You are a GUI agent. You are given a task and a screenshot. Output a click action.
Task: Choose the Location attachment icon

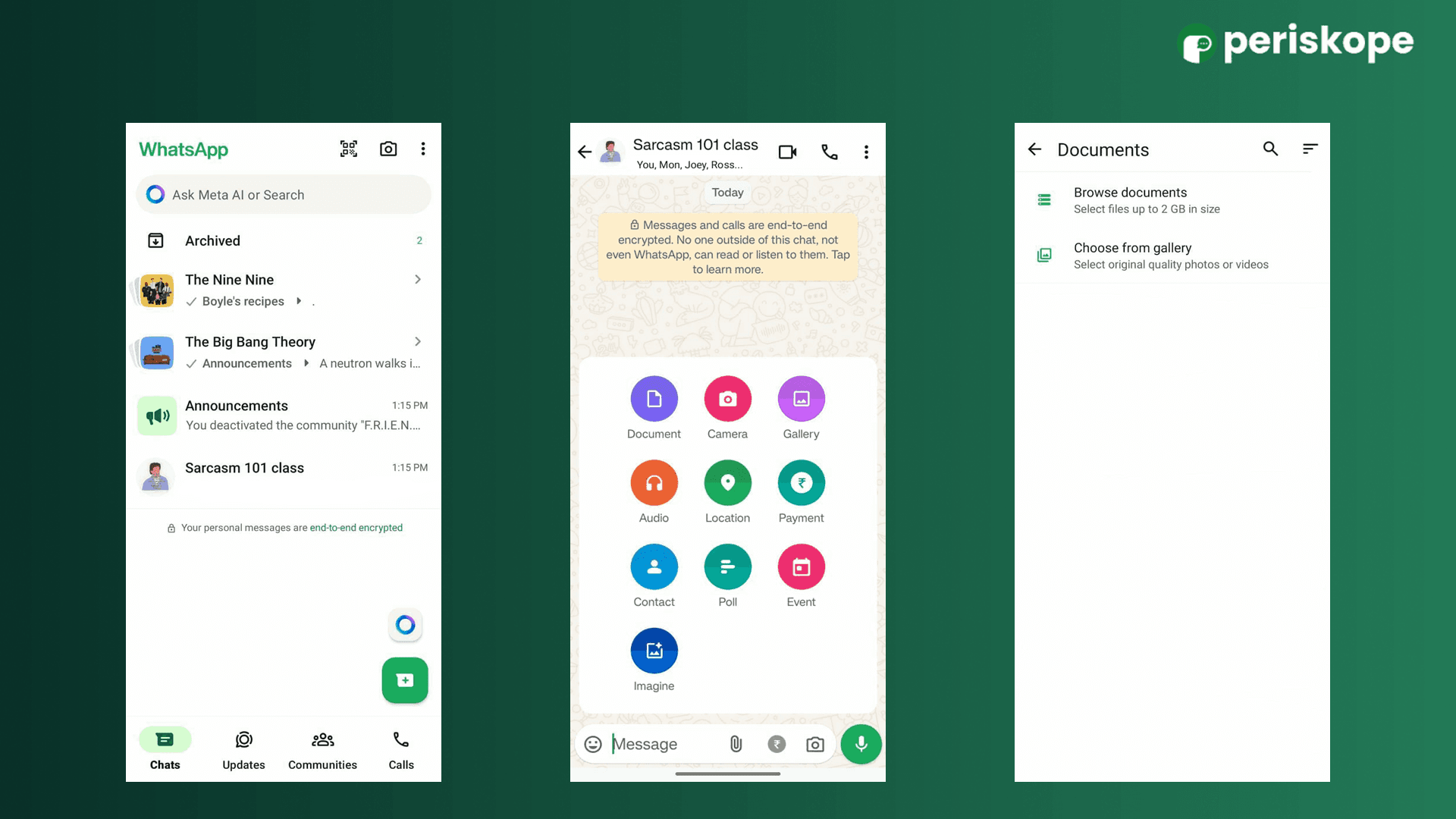727,483
